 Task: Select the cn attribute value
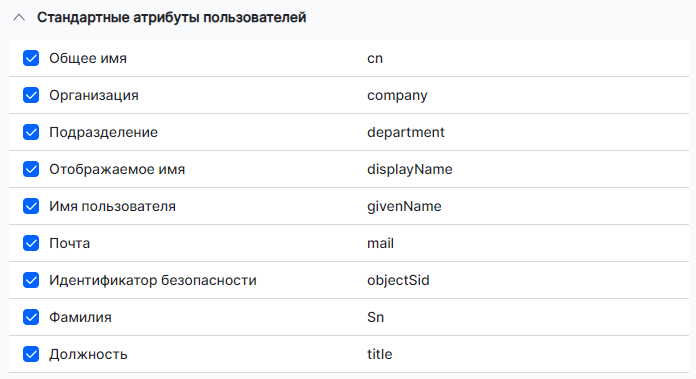pos(375,59)
